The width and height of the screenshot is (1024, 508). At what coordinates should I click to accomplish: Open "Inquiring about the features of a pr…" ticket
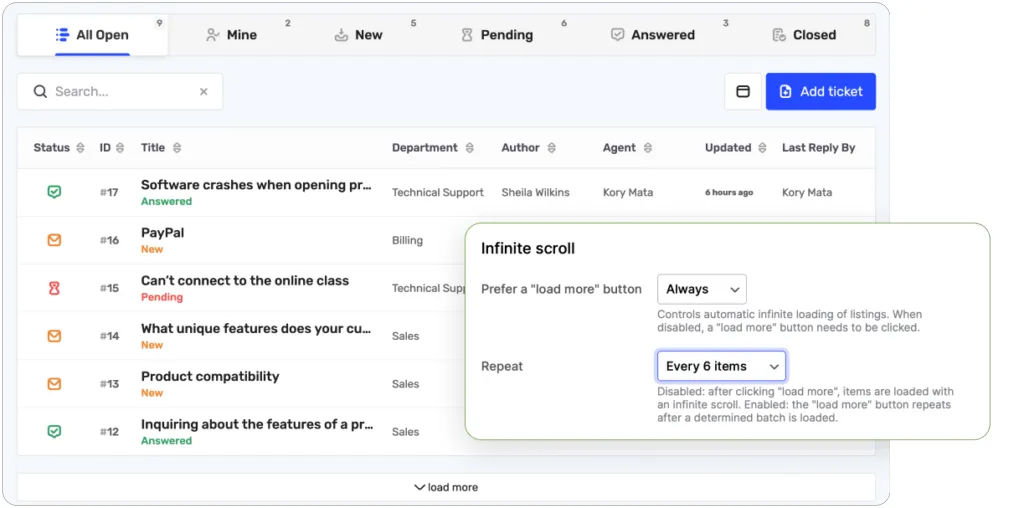pos(257,424)
